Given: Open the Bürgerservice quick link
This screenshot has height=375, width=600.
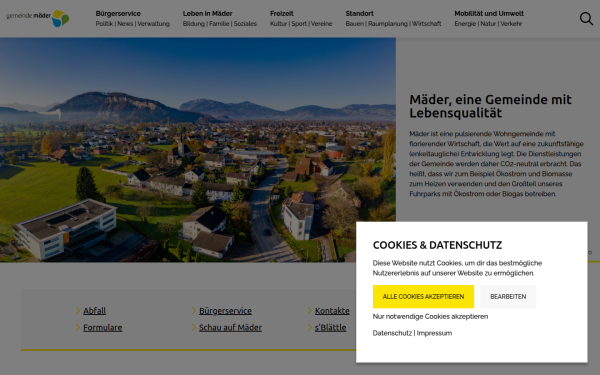Looking at the screenshot, I should [225, 311].
